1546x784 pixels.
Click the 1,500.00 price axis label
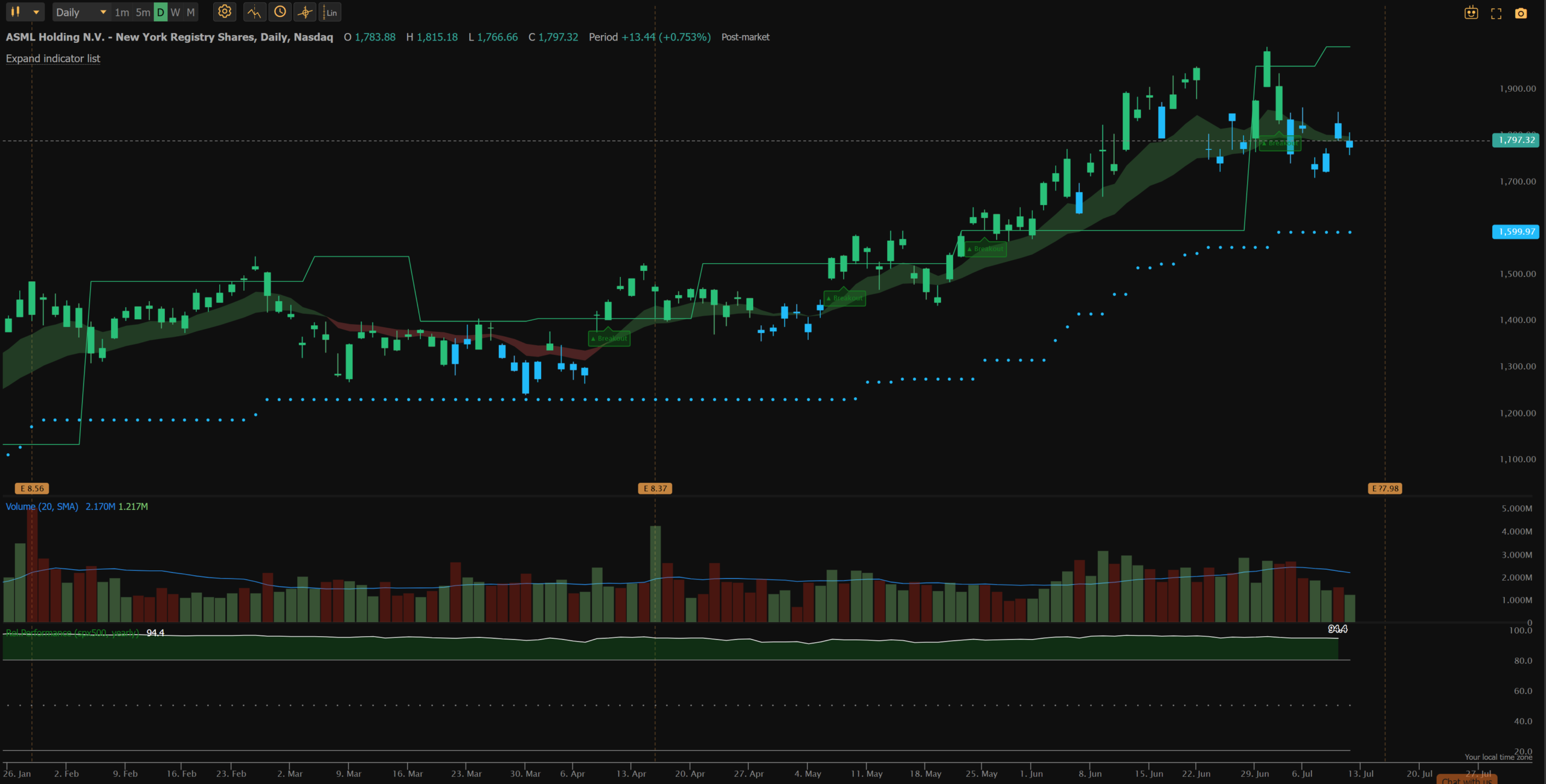(x=1518, y=274)
